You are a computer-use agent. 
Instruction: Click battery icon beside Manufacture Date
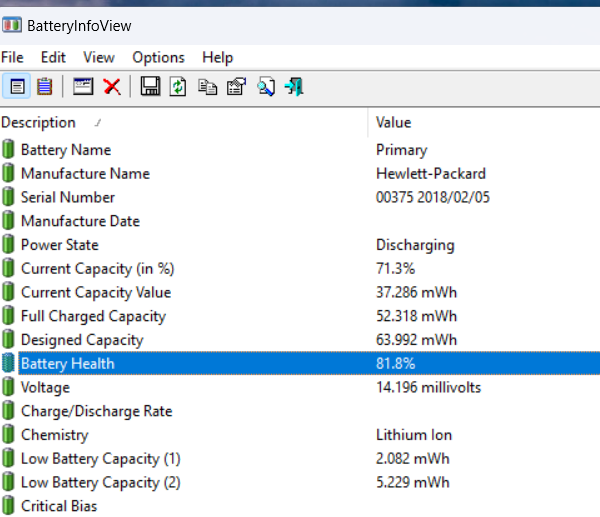[8, 220]
